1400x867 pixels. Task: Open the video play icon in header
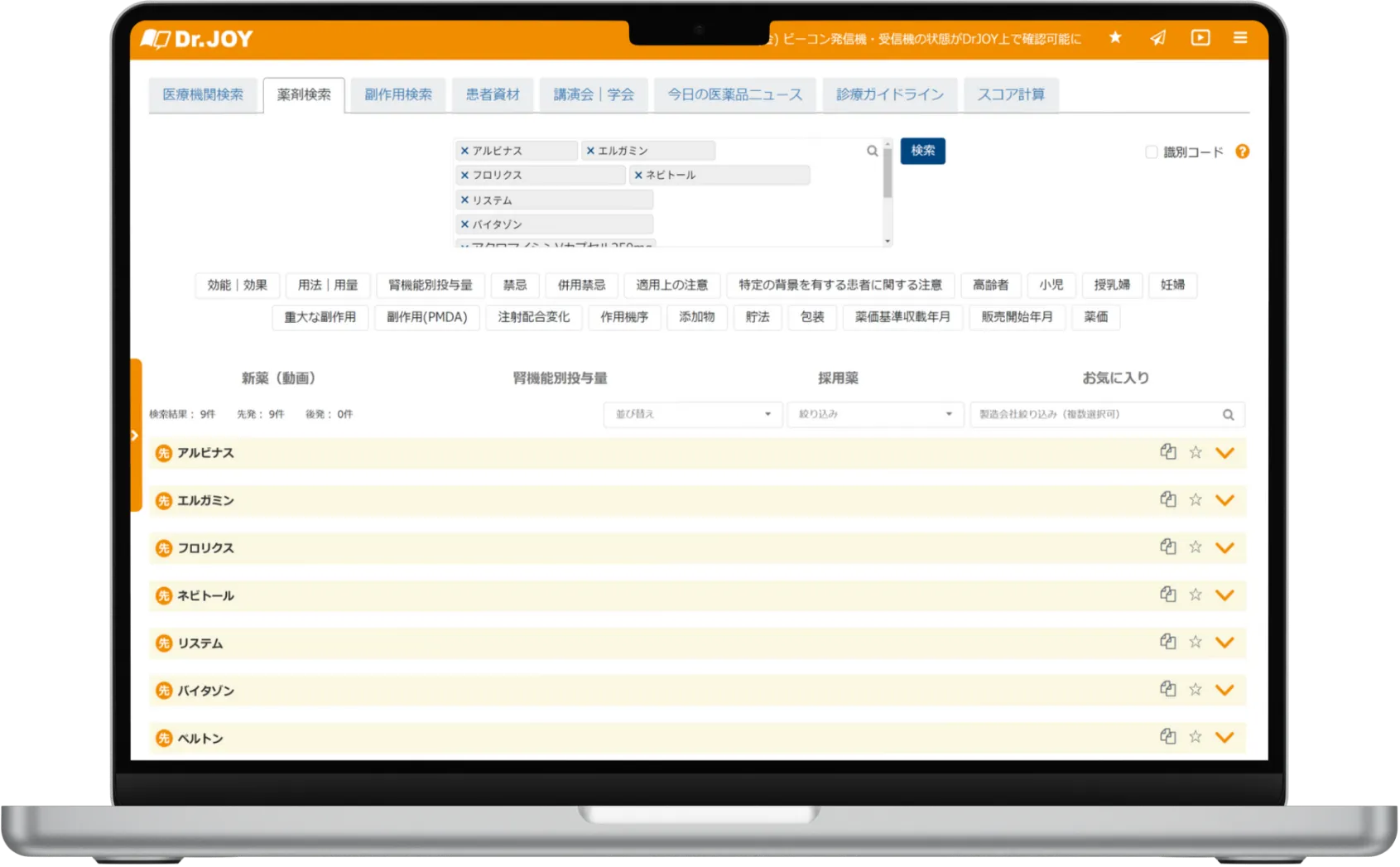click(1200, 37)
